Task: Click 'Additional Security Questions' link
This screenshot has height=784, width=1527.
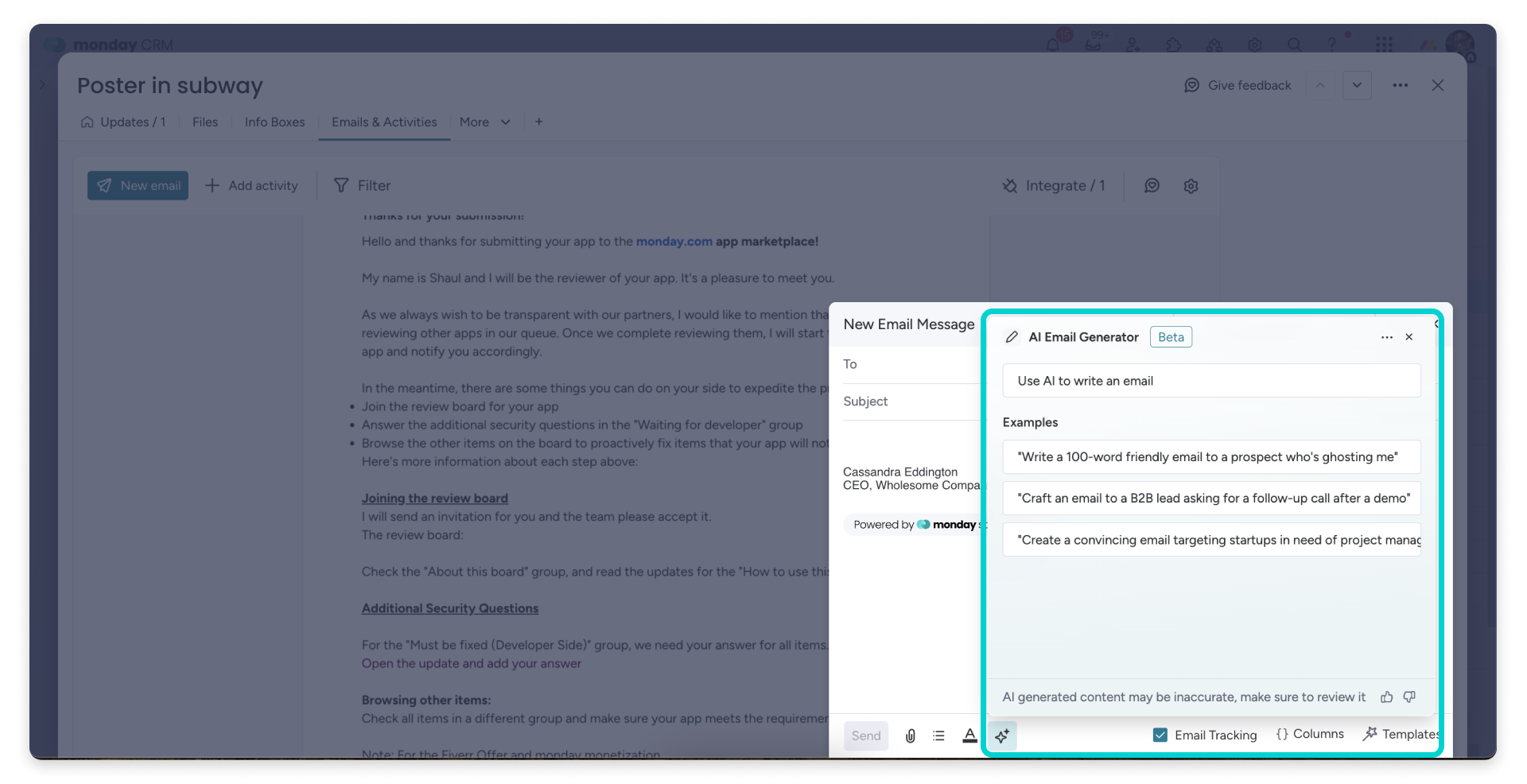Action: [x=449, y=608]
